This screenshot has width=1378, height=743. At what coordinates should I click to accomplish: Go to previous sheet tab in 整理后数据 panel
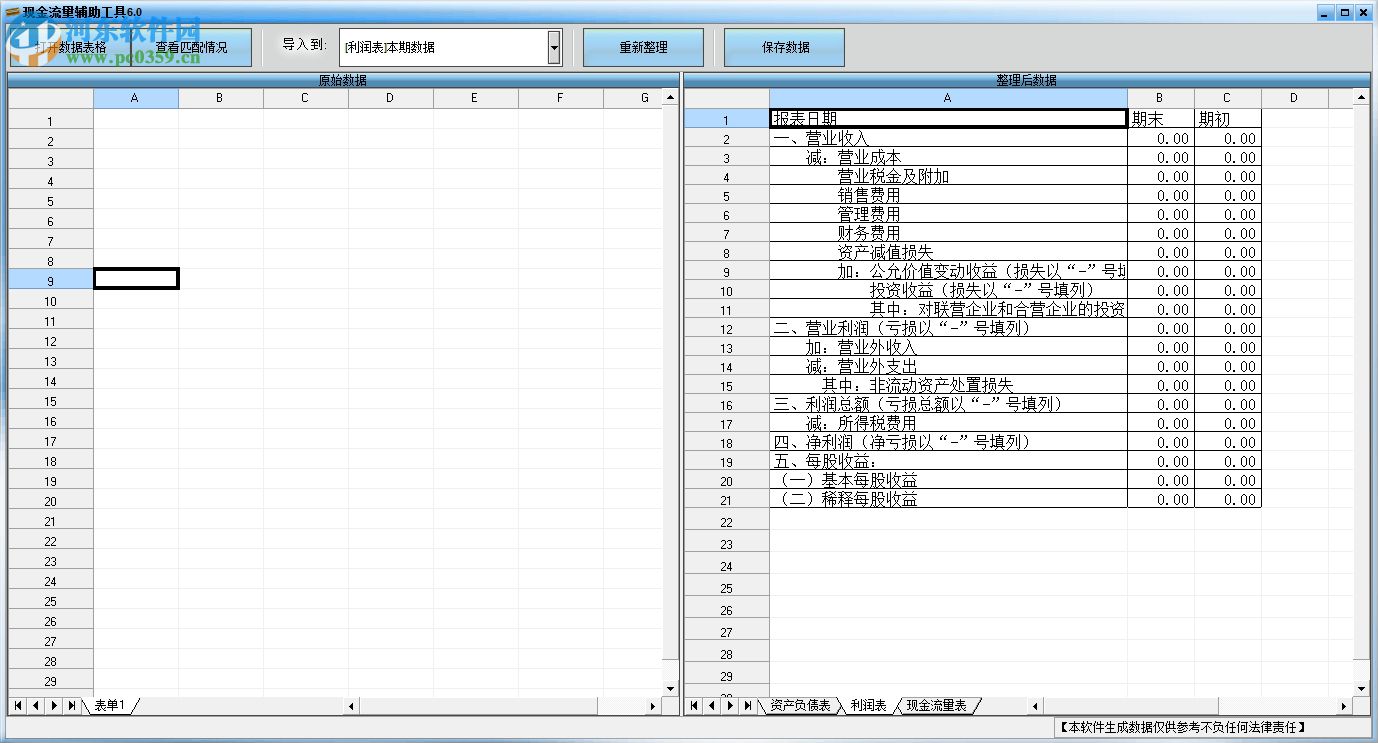pos(712,706)
